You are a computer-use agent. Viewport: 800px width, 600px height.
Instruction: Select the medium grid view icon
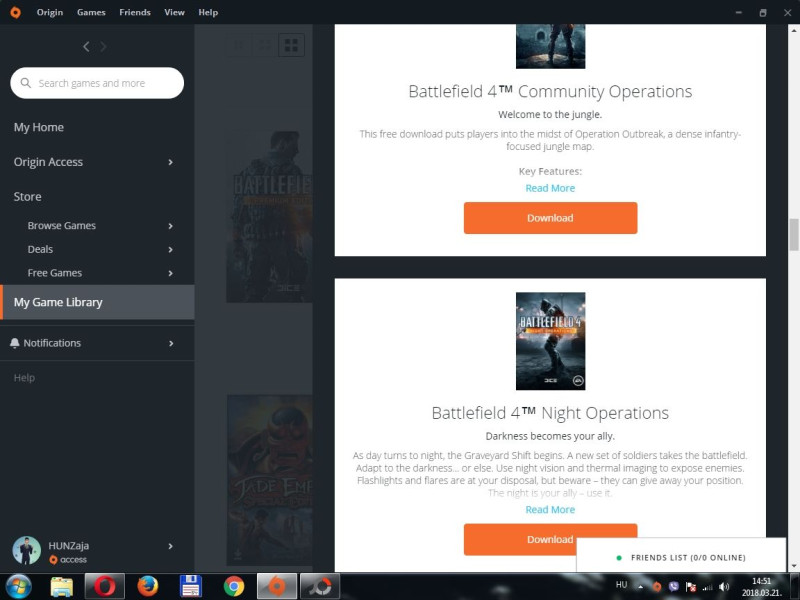tap(265, 45)
